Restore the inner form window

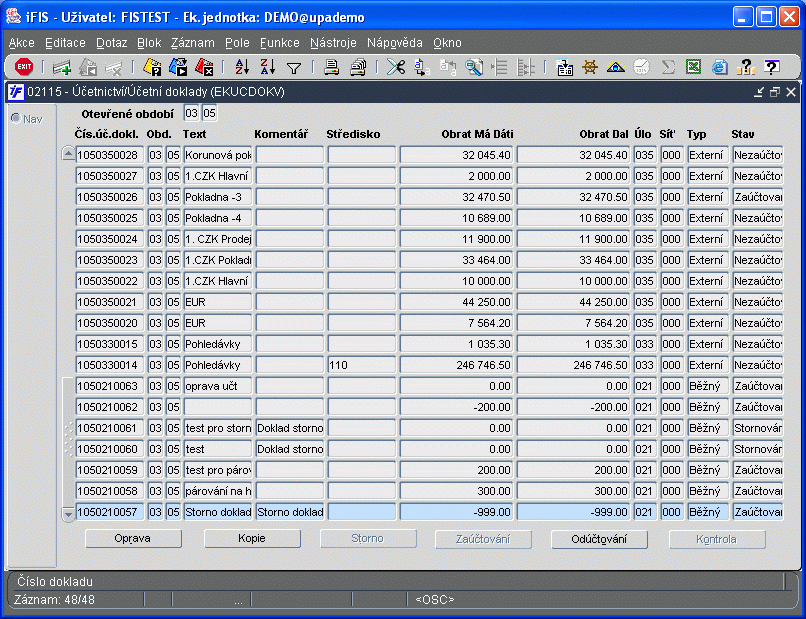point(775,92)
